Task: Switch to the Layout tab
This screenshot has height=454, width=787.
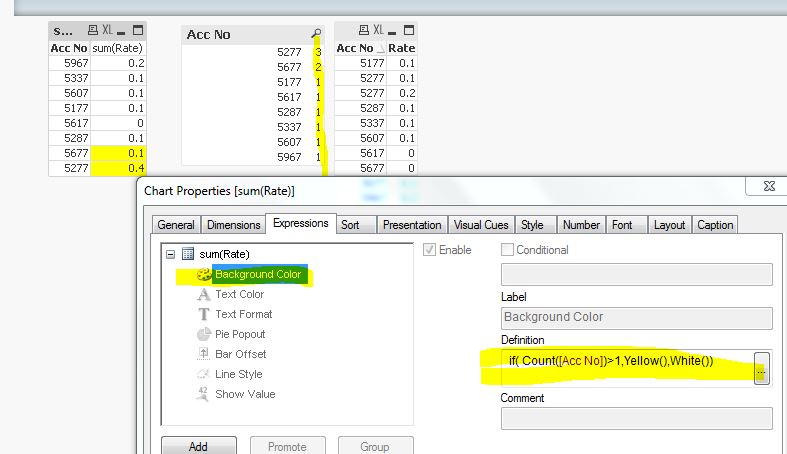Action: coord(669,225)
